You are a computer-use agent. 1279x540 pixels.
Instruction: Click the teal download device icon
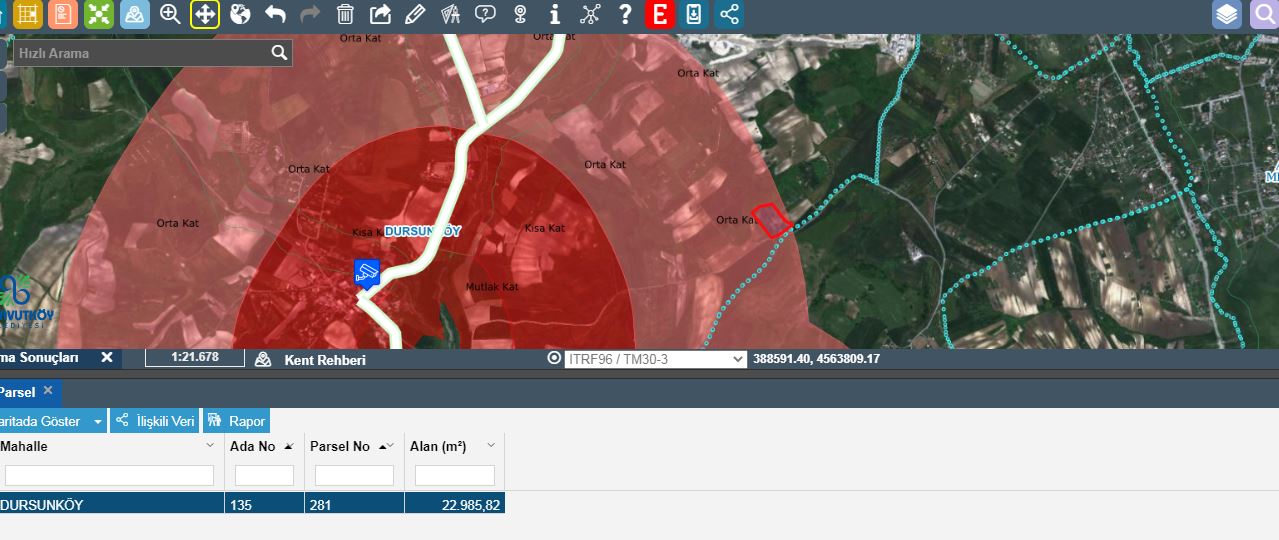click(694, 14)
